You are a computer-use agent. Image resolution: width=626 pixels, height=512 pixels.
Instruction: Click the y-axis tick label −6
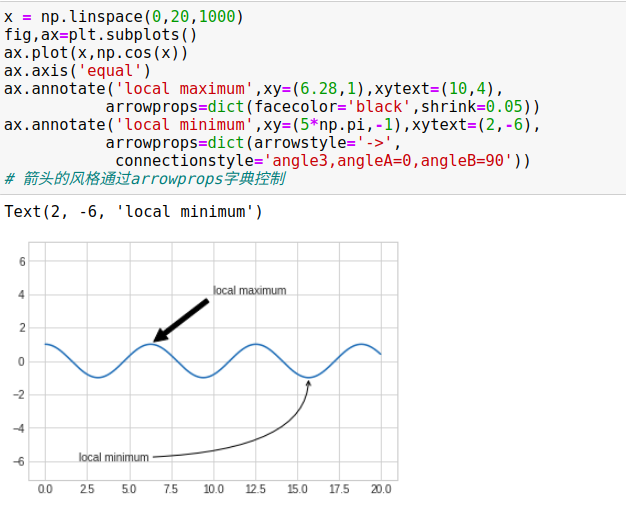click(x=19, y=462)
